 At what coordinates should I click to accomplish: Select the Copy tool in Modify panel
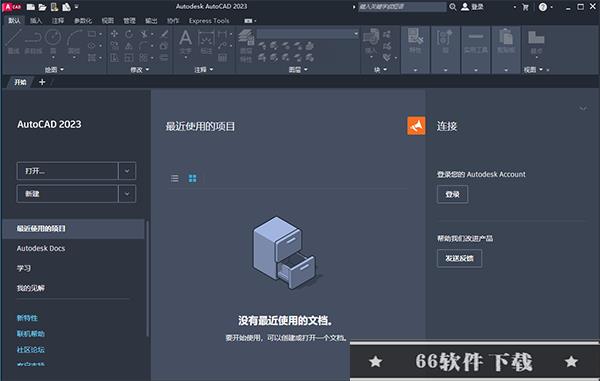point(114,46)
